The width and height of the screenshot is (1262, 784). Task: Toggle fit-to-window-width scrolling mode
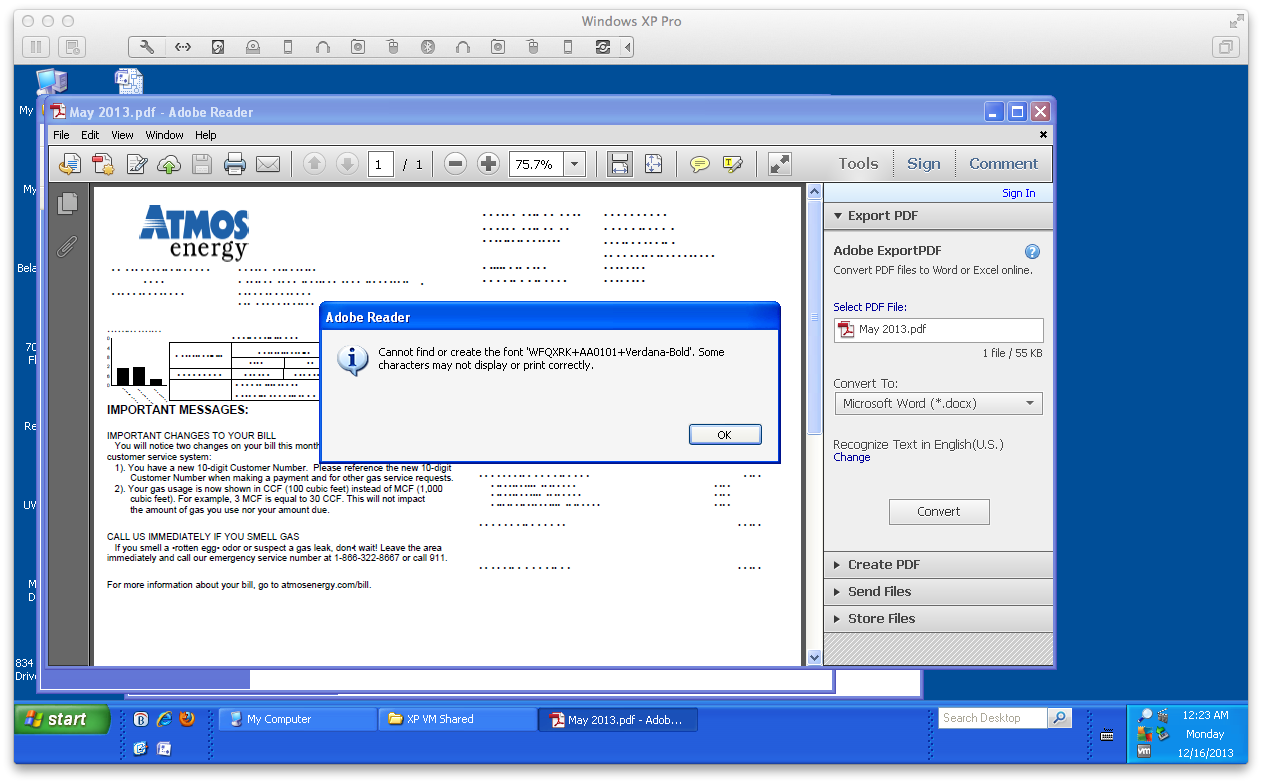tap(620, 164)
